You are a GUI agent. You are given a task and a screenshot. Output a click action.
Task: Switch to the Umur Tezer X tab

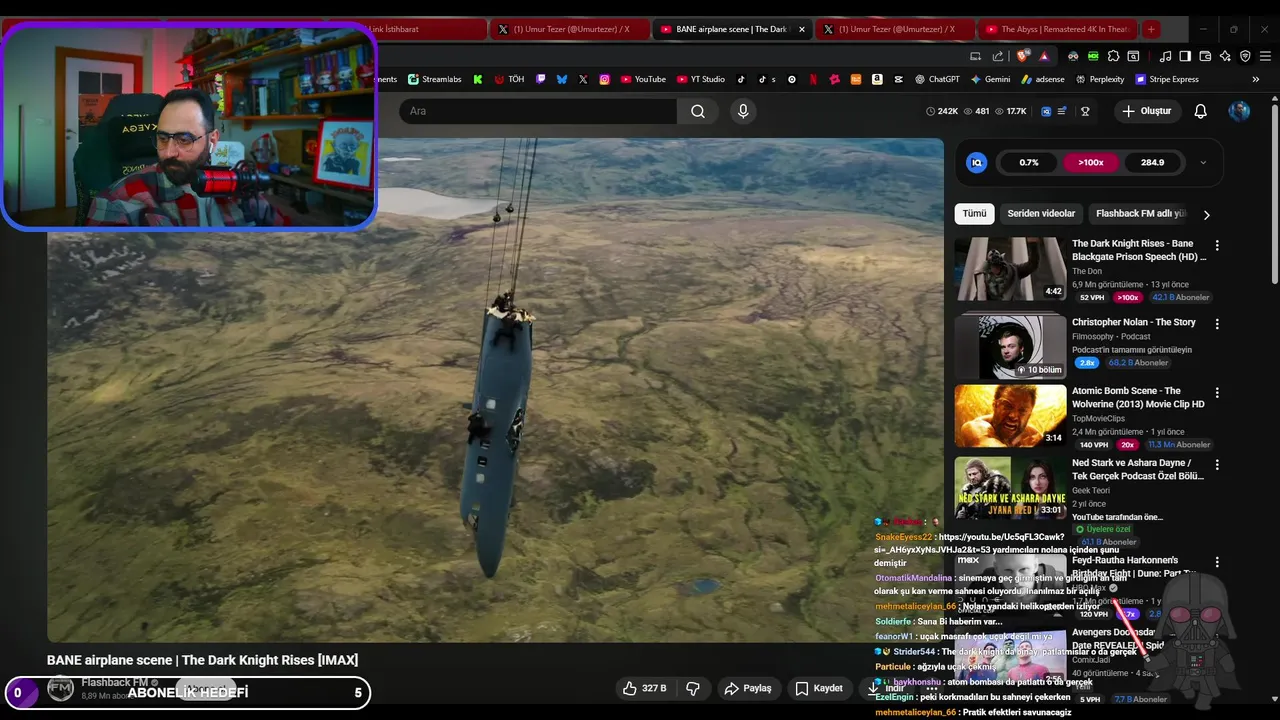coord(571,29)
